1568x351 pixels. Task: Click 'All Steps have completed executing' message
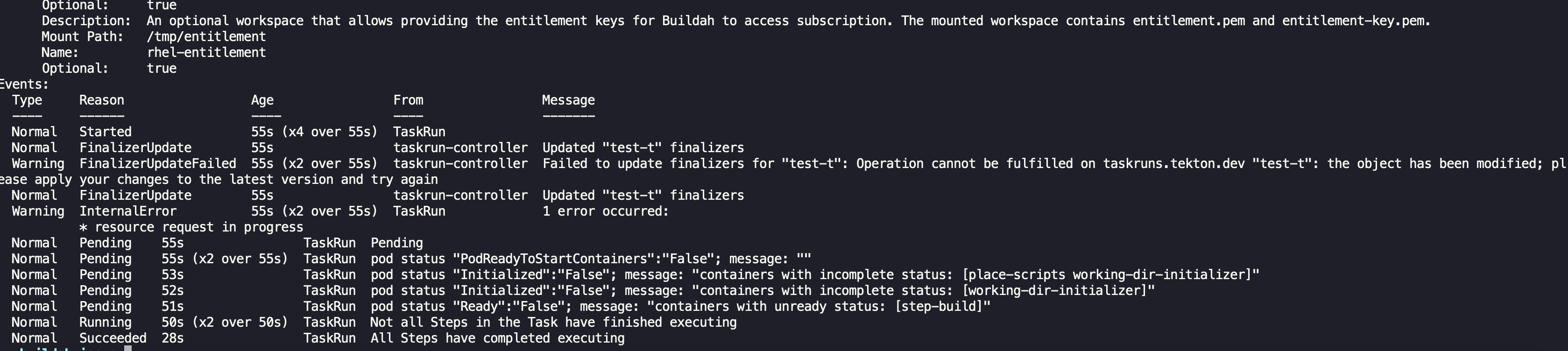point(497,338)
